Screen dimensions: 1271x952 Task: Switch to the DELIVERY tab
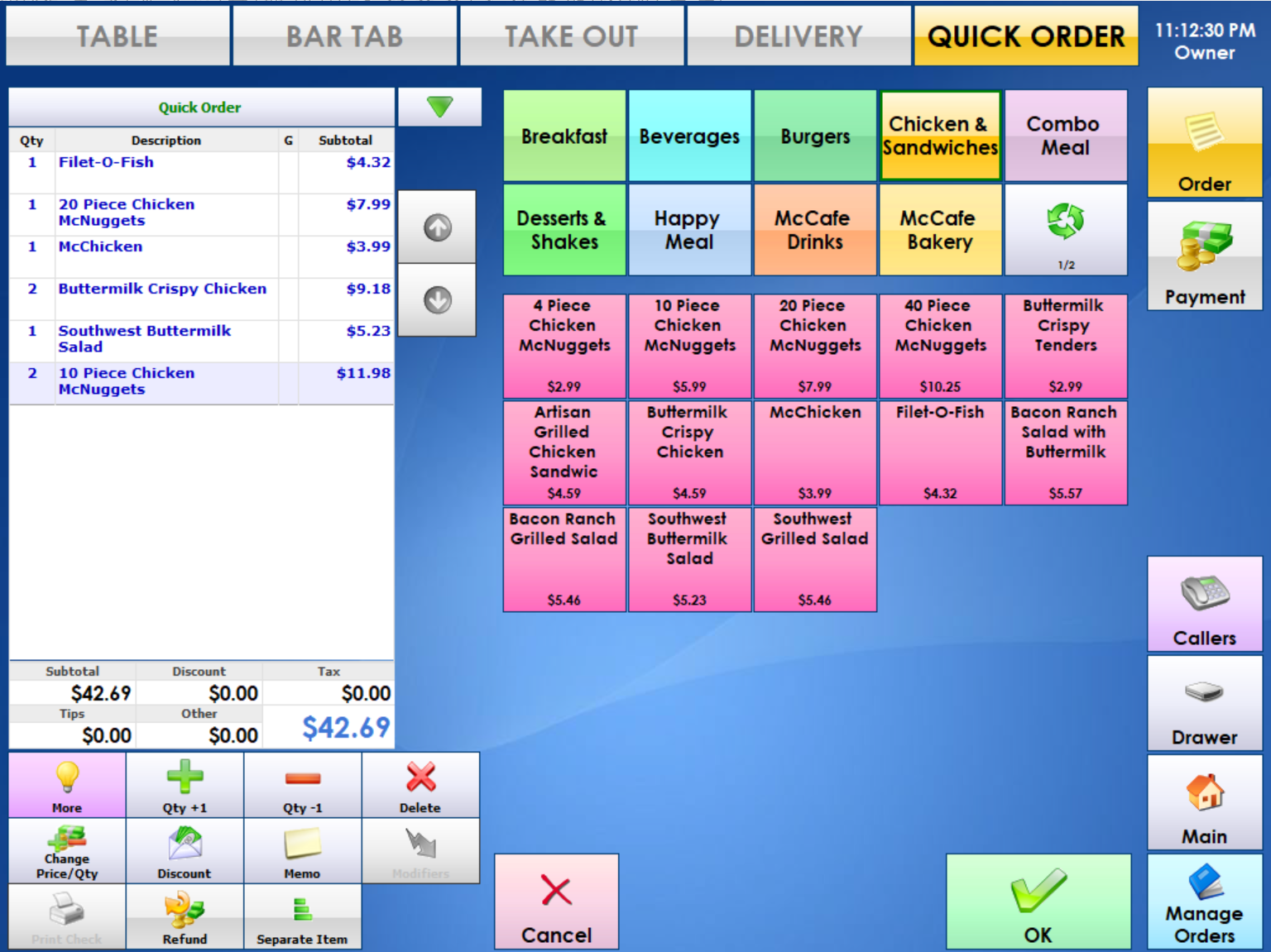click(799, 36)
